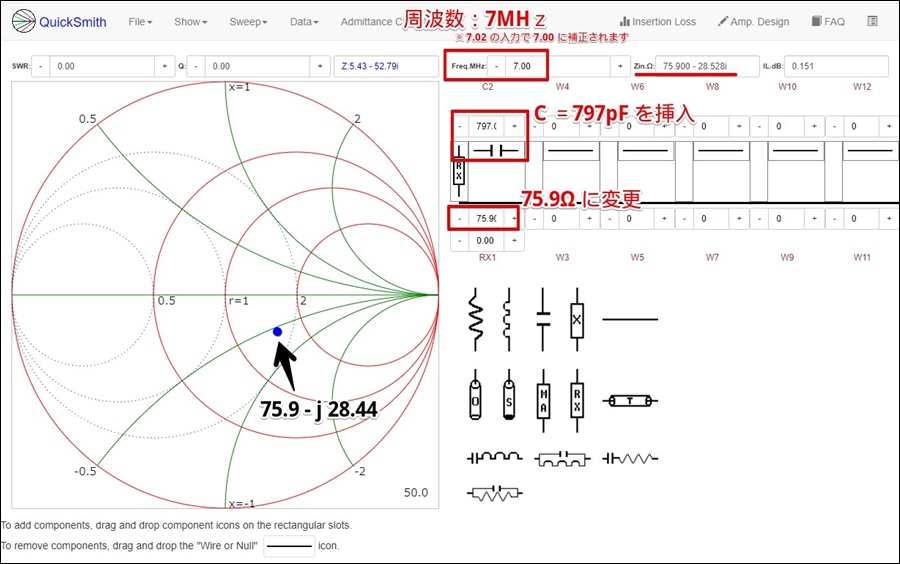This screenshot has width=900, height=564.
Task: Click the Q value field
Action: (x=258, y=66)
